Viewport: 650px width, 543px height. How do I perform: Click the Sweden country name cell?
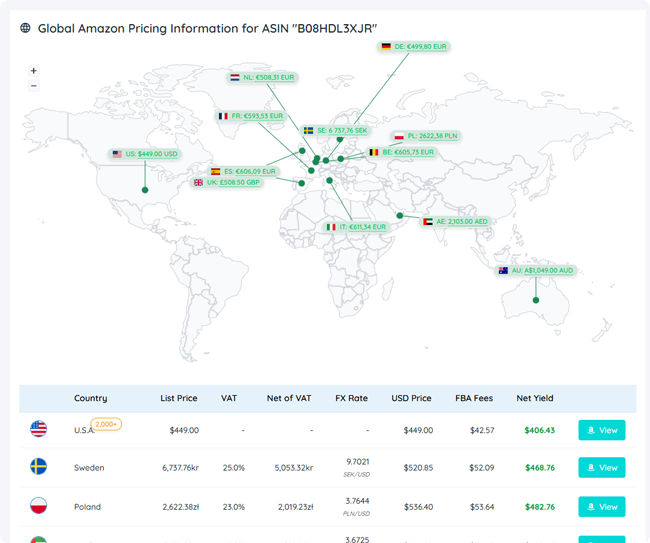tap(89, 468)
